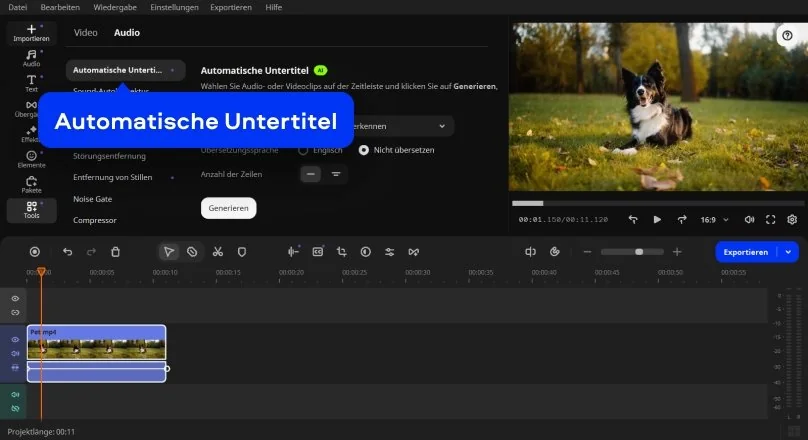Open the help question mark icon
808x440 pixels.
[x=787, y=35]
